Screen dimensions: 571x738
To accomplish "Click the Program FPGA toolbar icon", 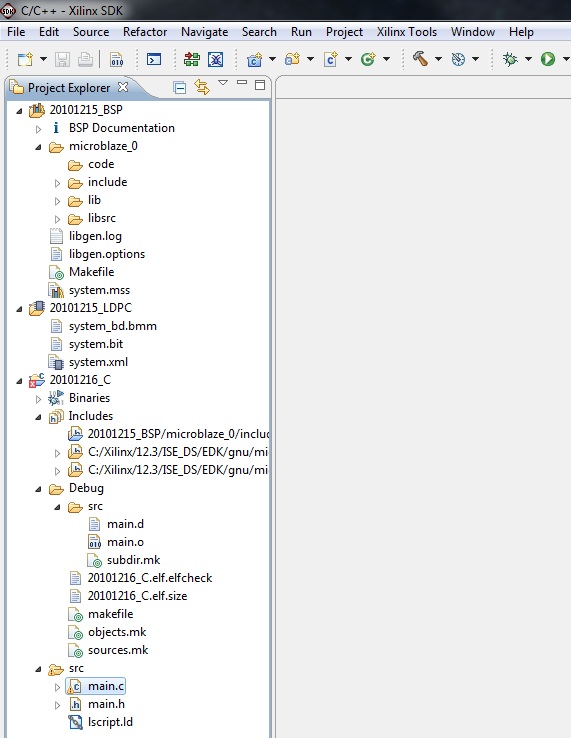I will [192, 59].
